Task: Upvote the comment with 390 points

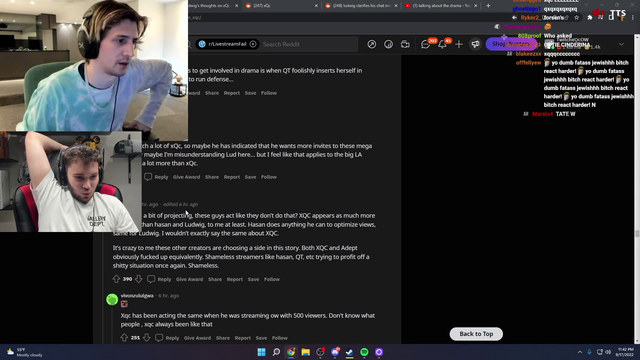Action: pos(116,279)
